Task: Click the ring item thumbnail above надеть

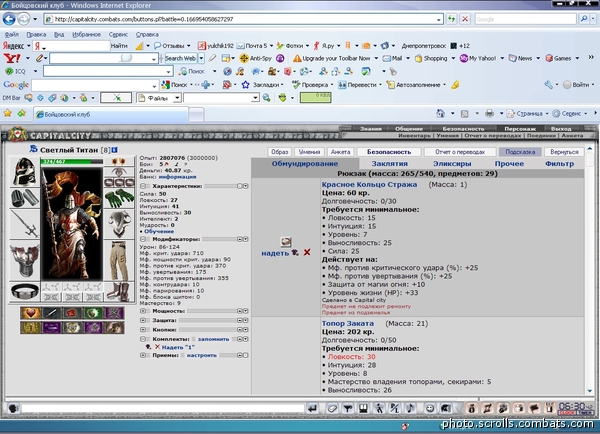Action: tap(286, 242)
